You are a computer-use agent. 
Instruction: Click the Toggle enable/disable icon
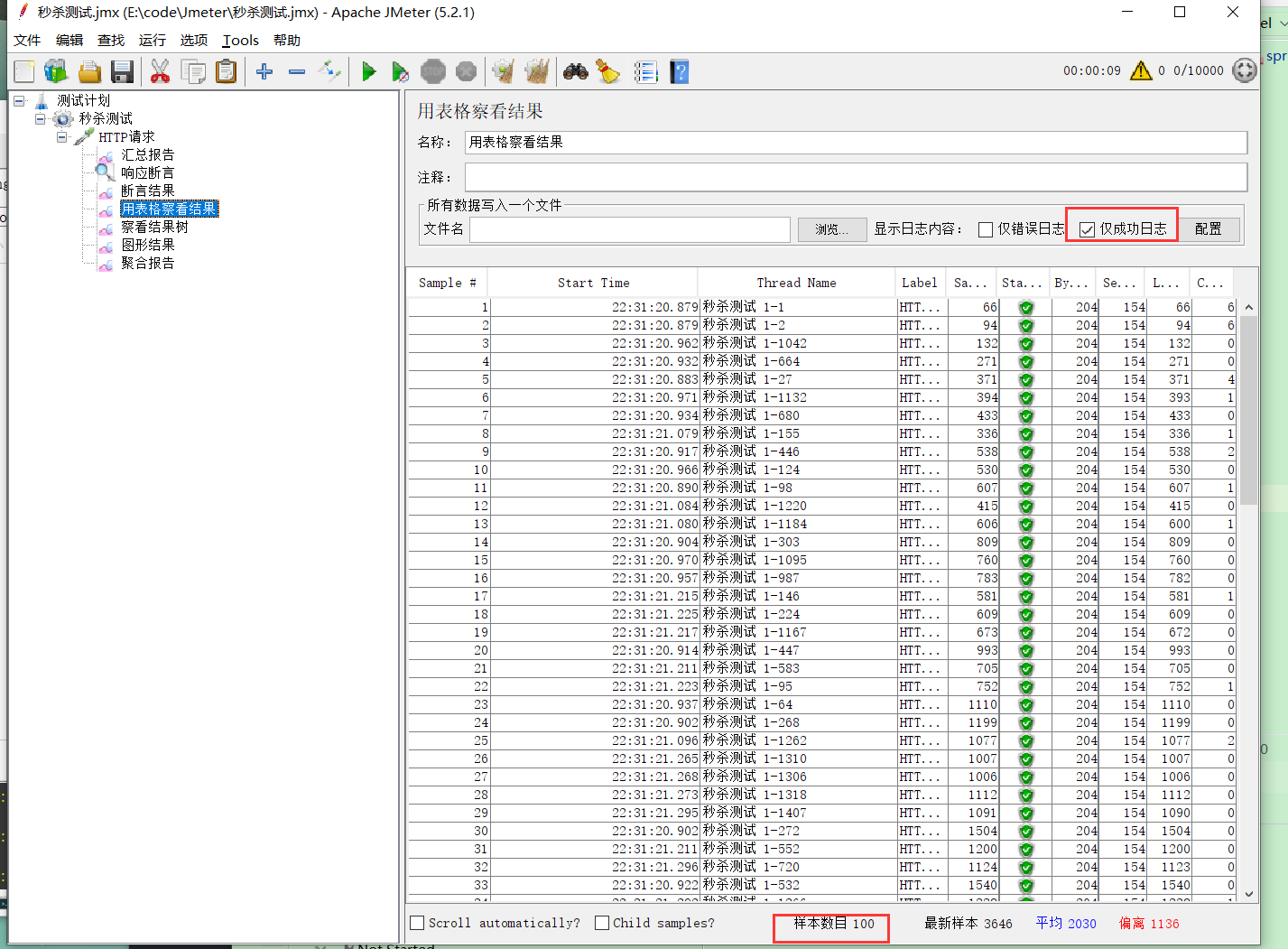tap(329, 71)
